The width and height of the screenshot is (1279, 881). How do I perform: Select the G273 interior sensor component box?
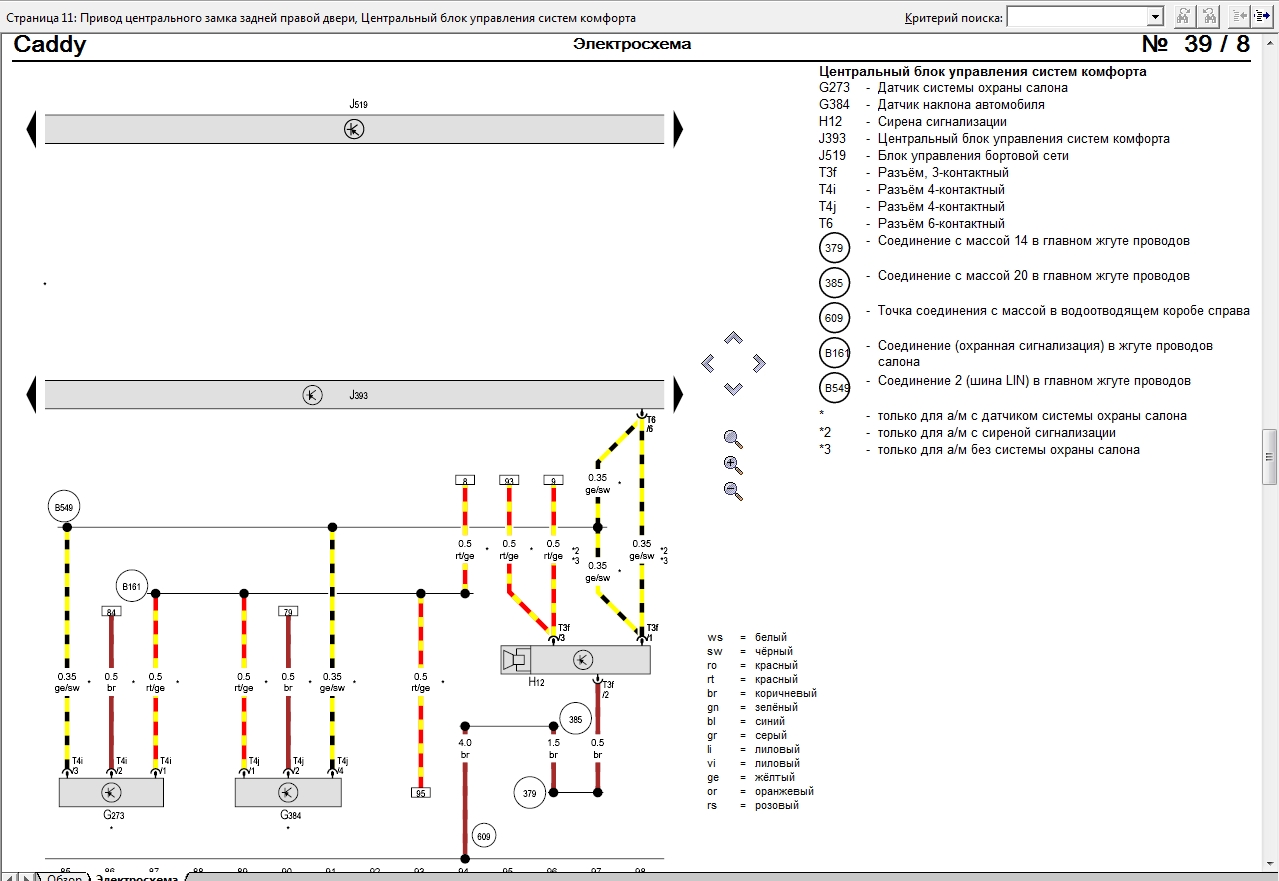(111, 792)
